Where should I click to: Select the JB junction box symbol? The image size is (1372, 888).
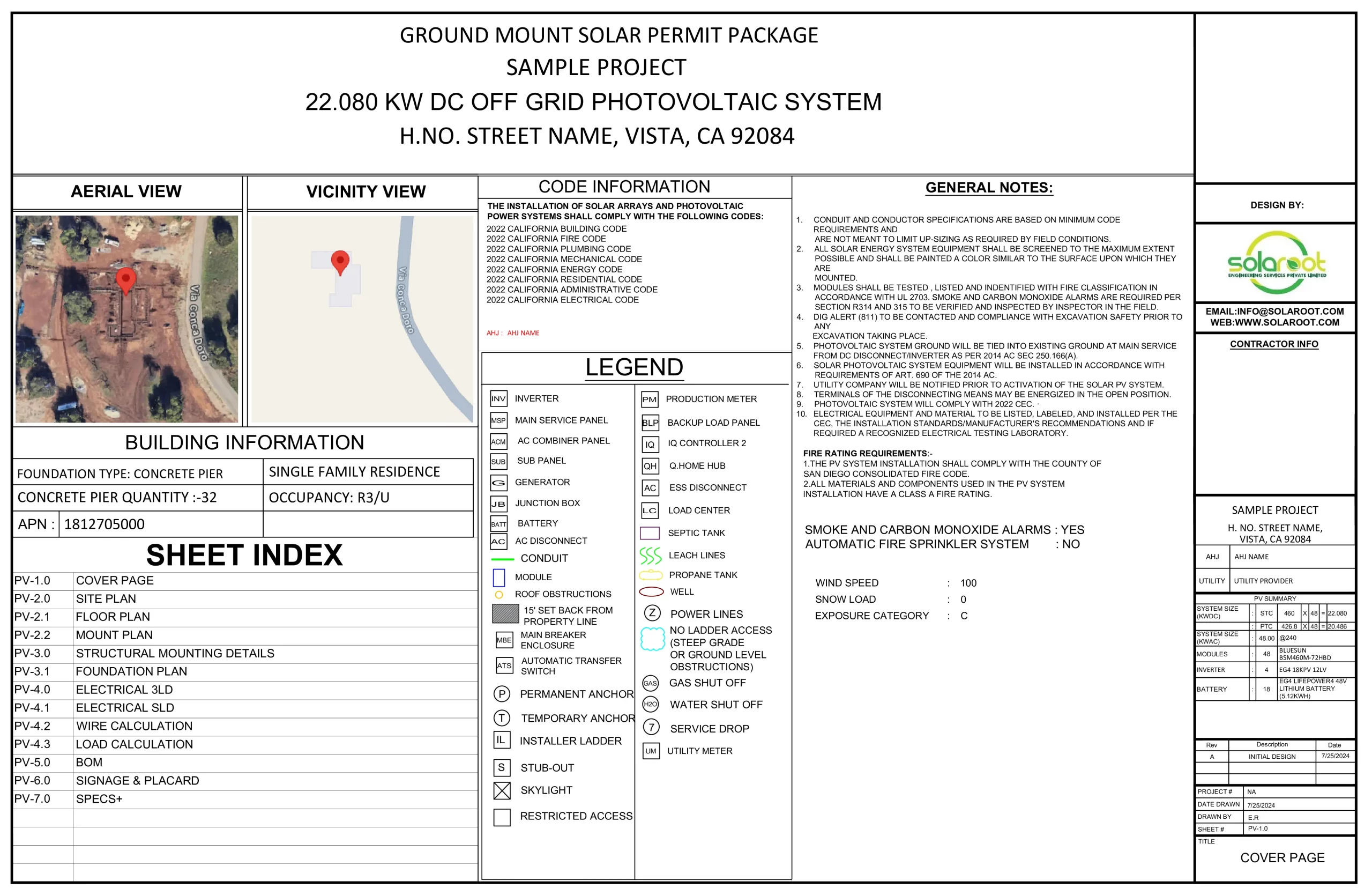click(498, 504)
